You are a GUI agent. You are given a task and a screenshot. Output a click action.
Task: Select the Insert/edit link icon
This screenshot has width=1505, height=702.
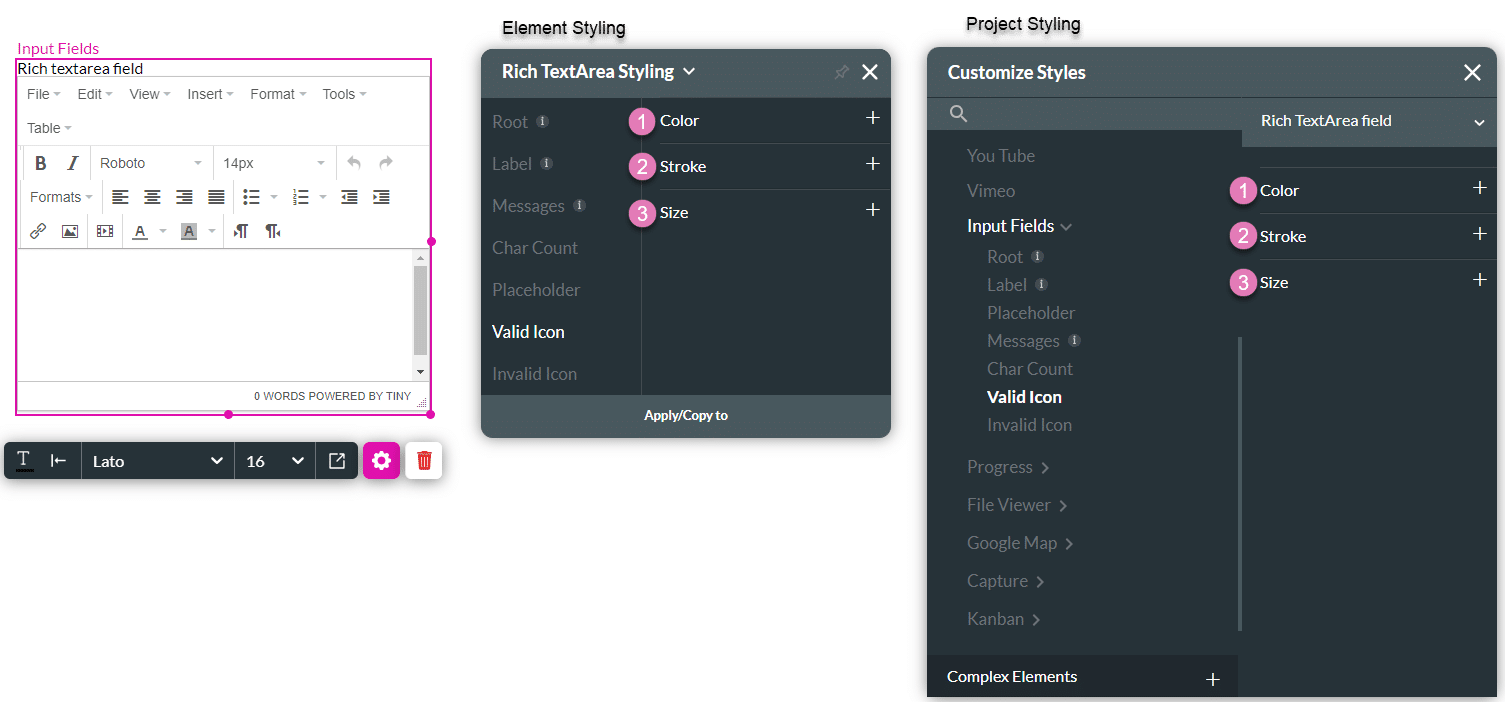click(37, 231)
